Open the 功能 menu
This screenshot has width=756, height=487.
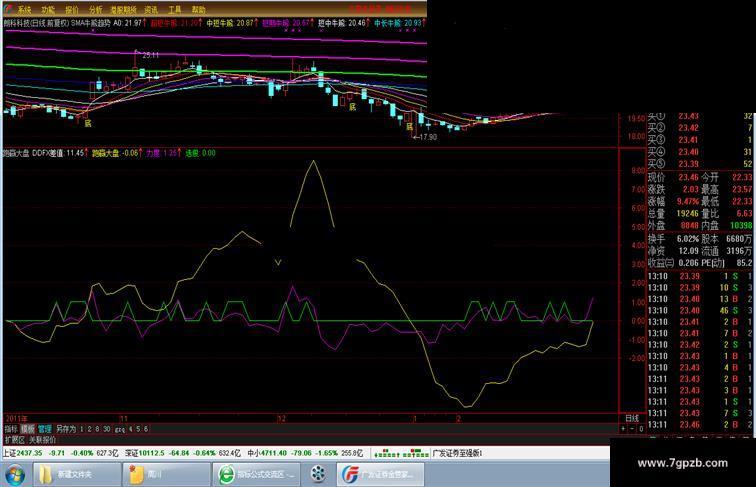(48, 9)
